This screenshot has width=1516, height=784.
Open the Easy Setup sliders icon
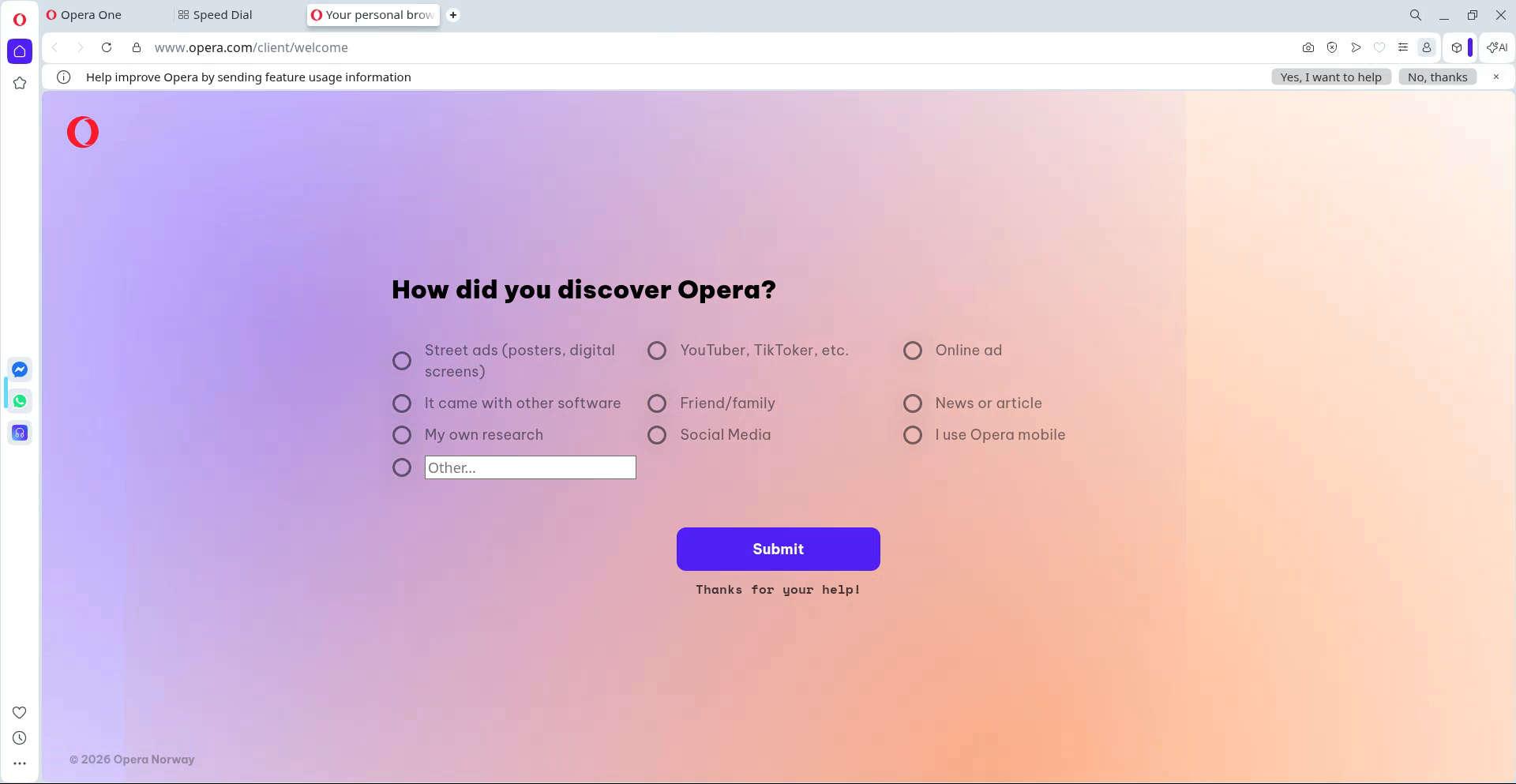(x=1403, y=47)
